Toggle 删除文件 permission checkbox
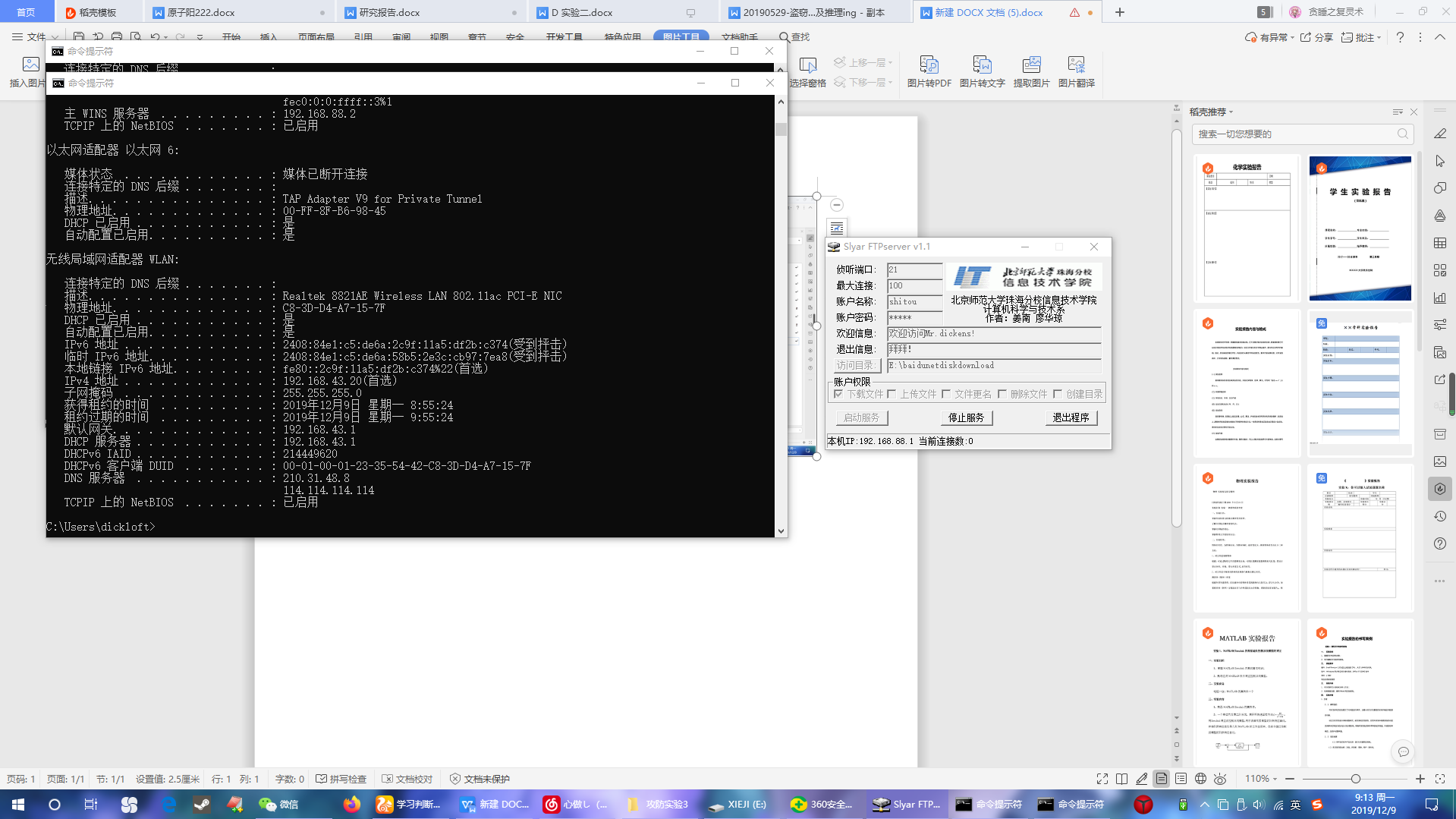Viewport: 1456px width, 819px height. [1002, 394]
